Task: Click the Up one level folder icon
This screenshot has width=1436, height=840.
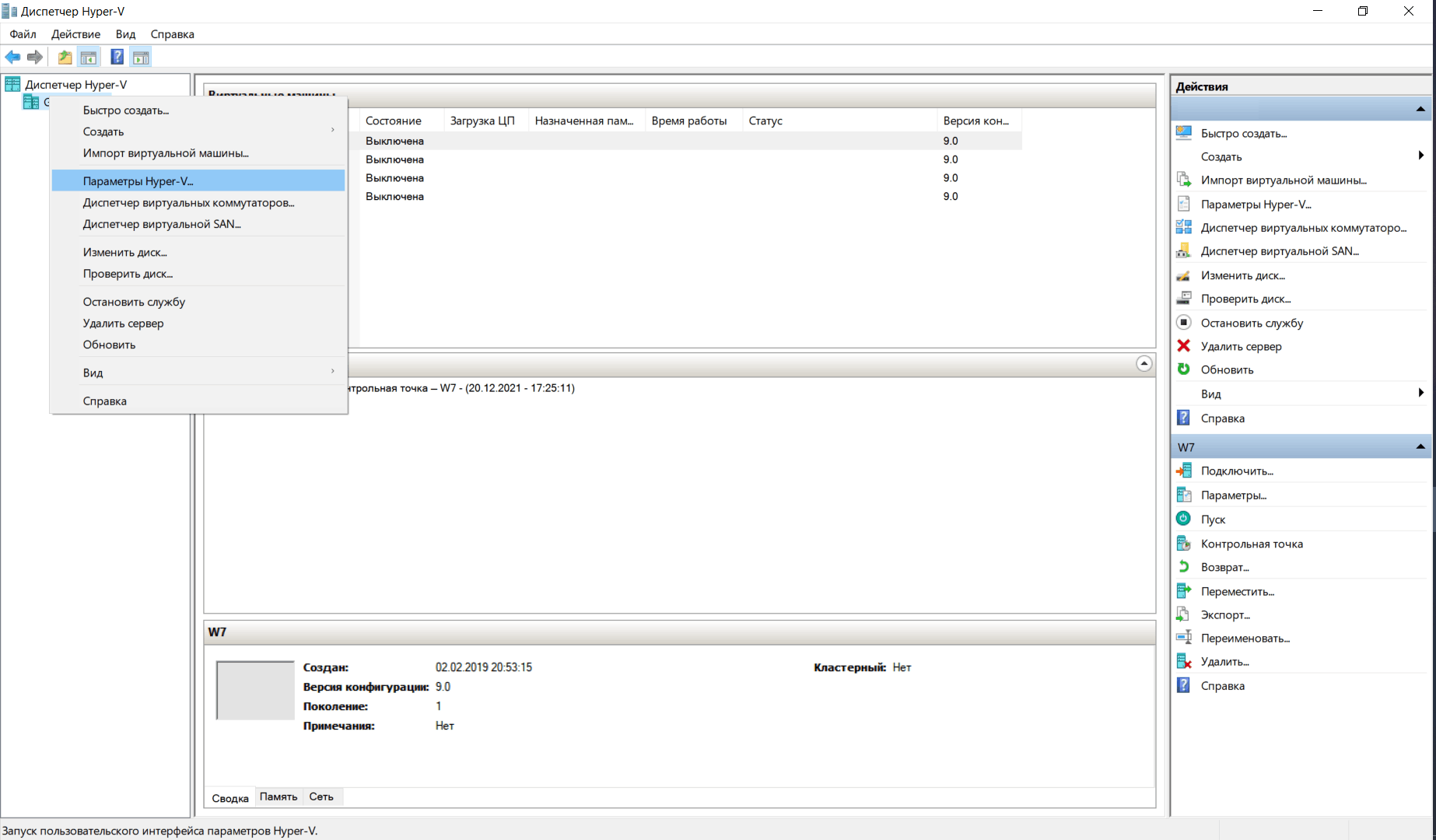Action: point(65,57)
